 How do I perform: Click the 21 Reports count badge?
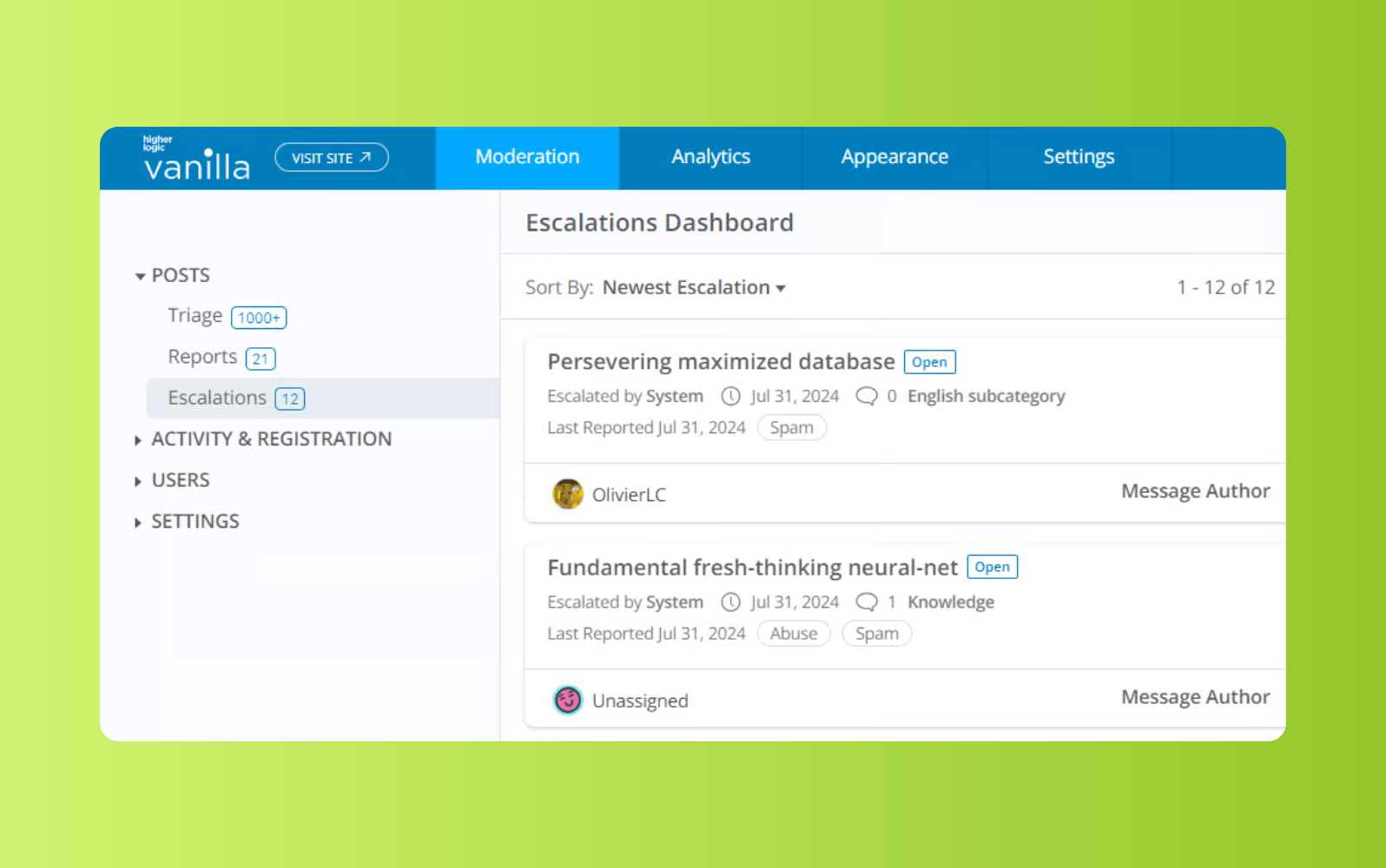(261, 358)
